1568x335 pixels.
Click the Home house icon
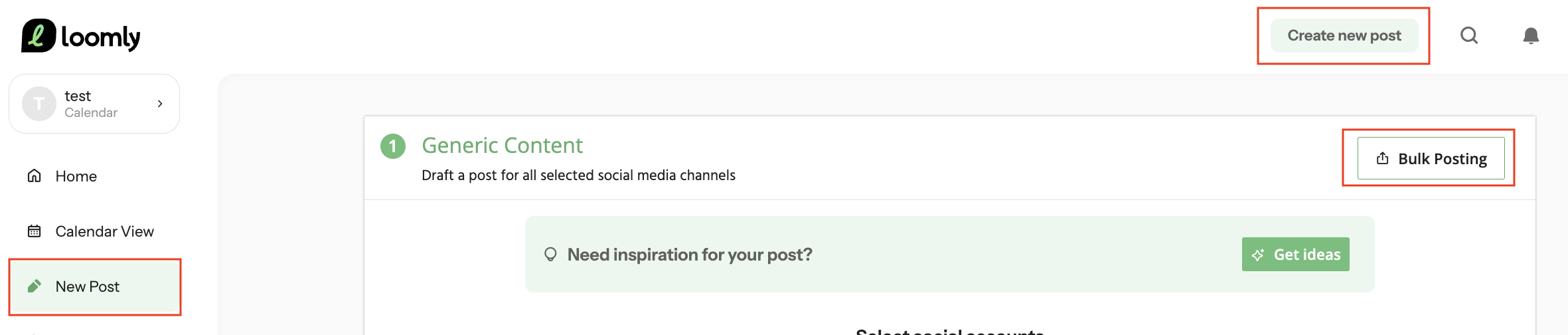35,175
